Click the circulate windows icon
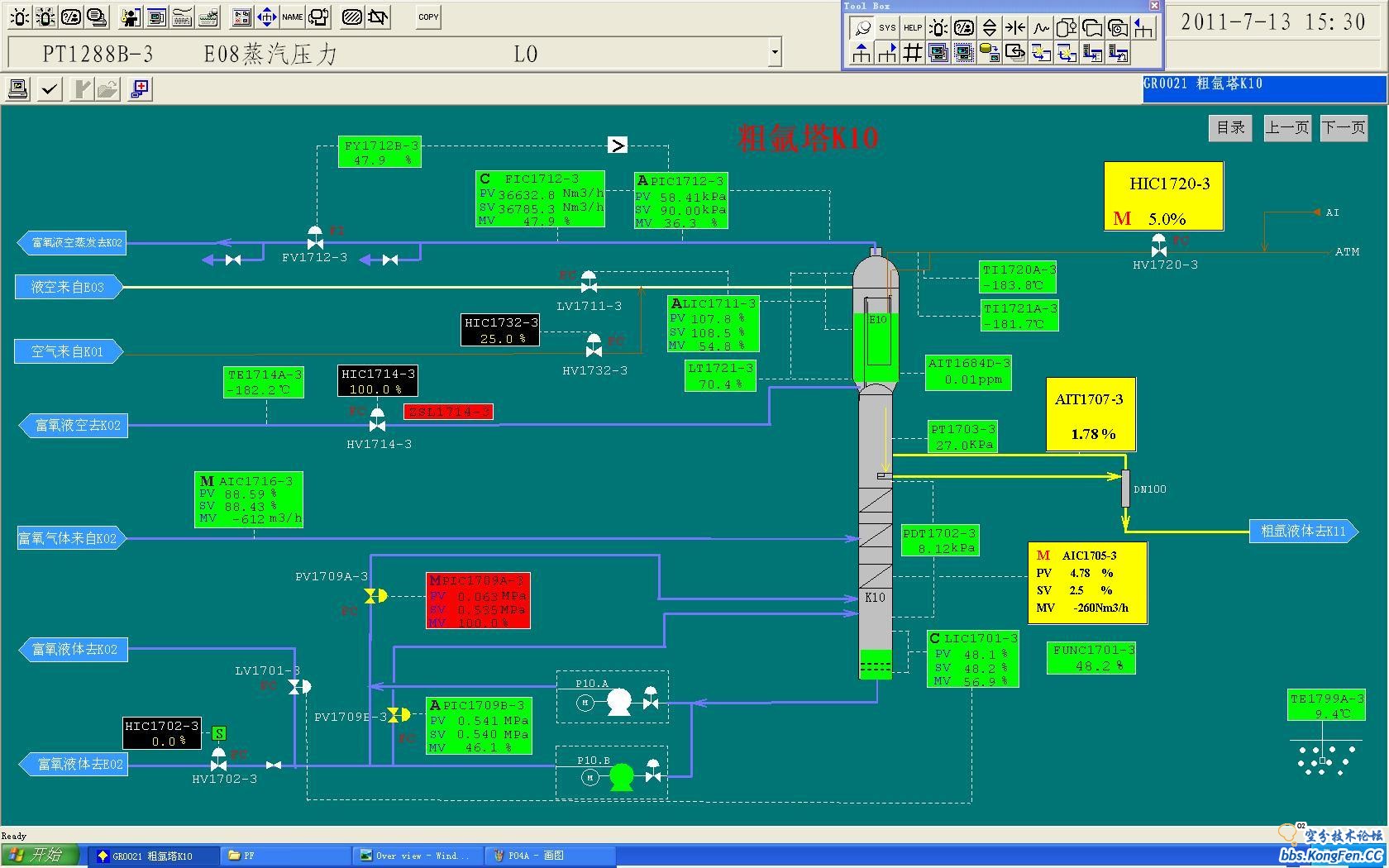Screen dimensions: 1389x868 (318, 17)
